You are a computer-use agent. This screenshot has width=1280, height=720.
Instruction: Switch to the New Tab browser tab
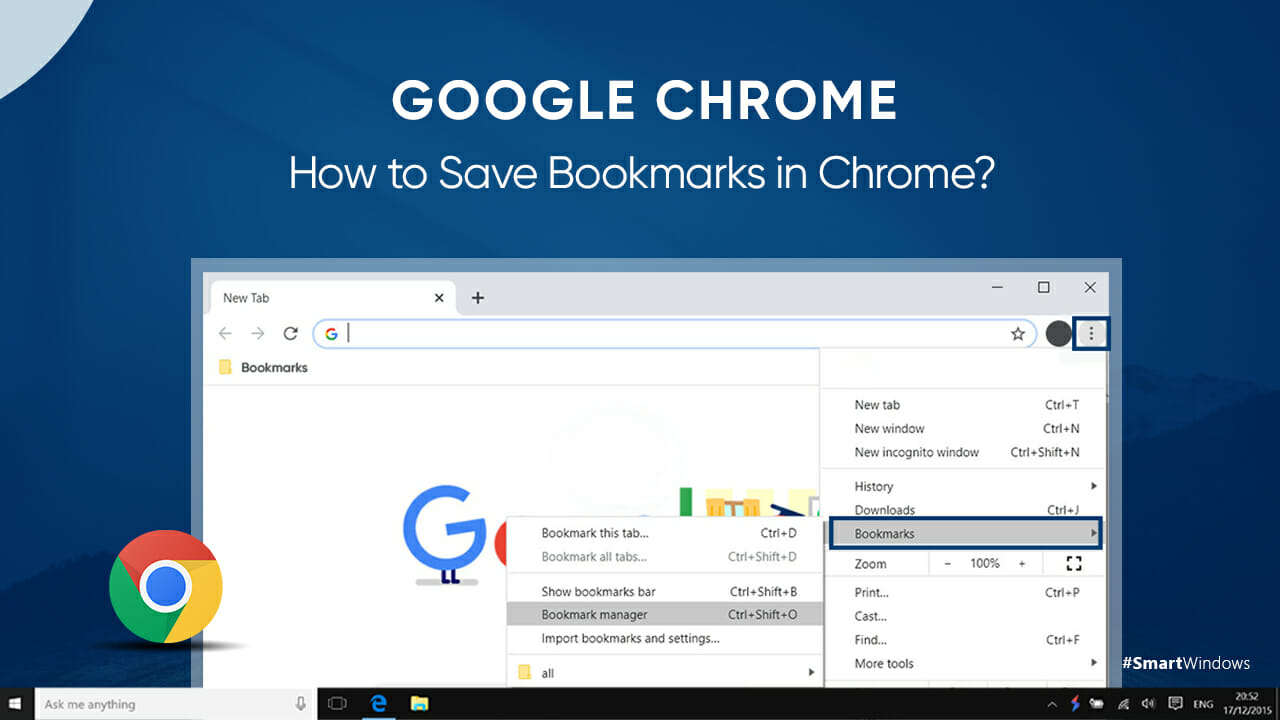pyautogui.click(x=246, y=297)
